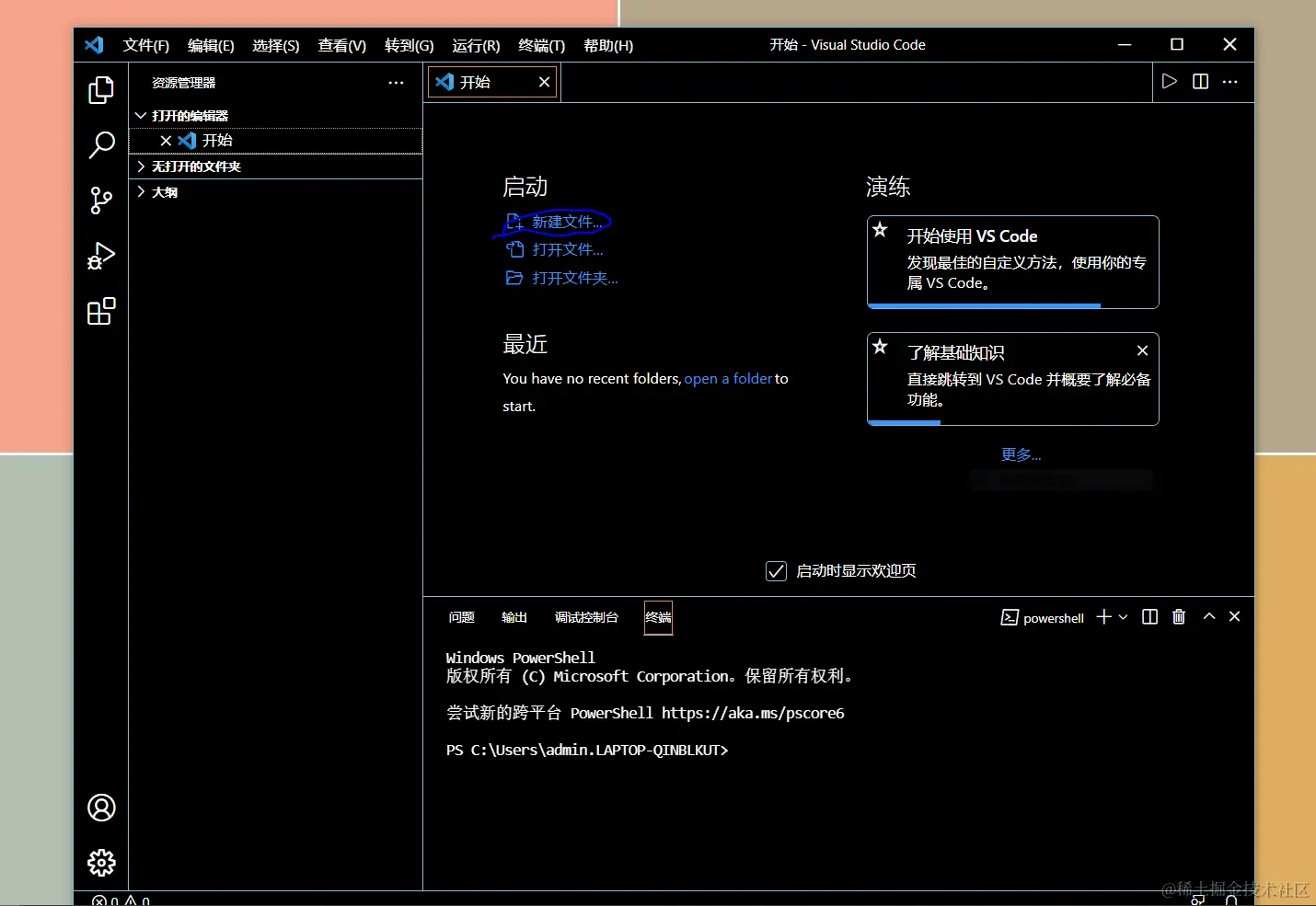Click the 最近 heading
Screen dimensions: 1316x906
pyautogui.click(x=525, y=344)
